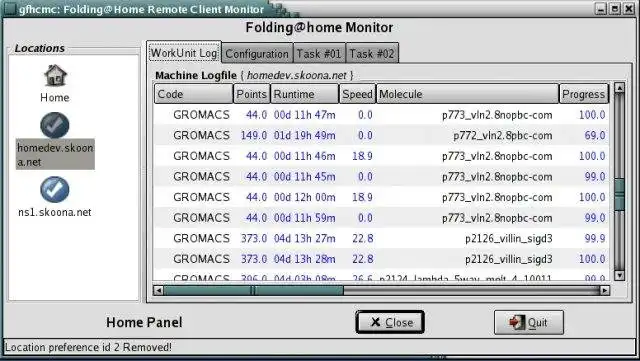This screenshot has width=640, height=361.
Task: Sort by the Runtime column header
Action: click(x=304, y=94)
